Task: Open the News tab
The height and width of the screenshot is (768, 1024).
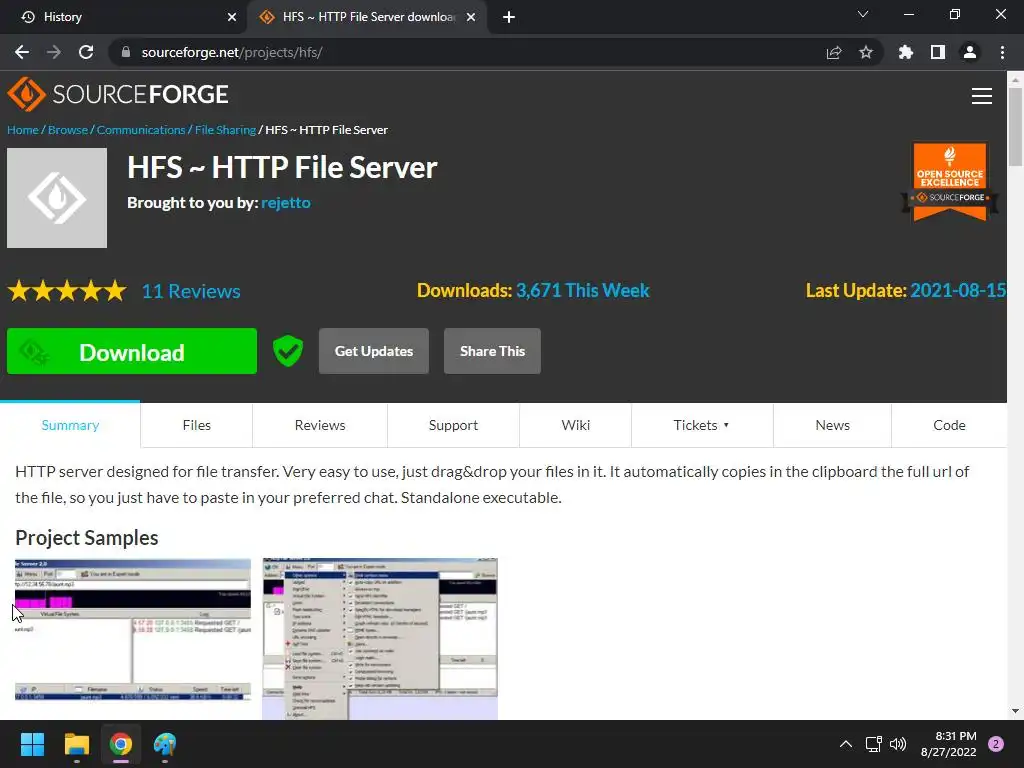Action: point(833,425)
